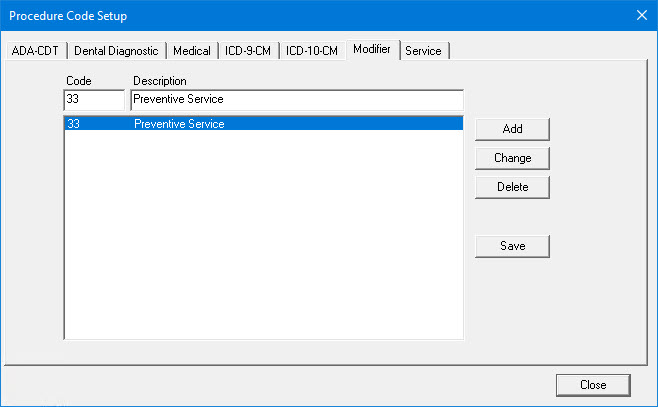Click into the Code input field
658x407 pixels.
[x=94, y=100]
